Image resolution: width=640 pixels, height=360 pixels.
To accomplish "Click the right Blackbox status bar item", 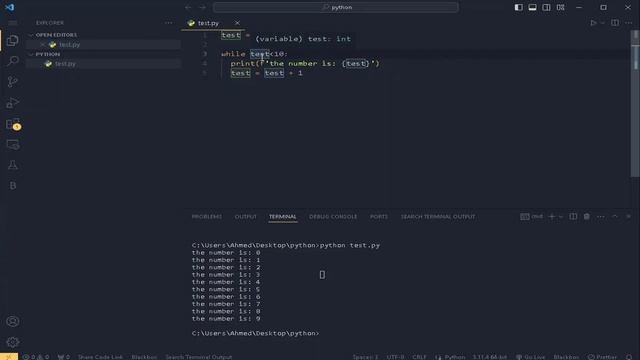I will click(x=566, y=357).
